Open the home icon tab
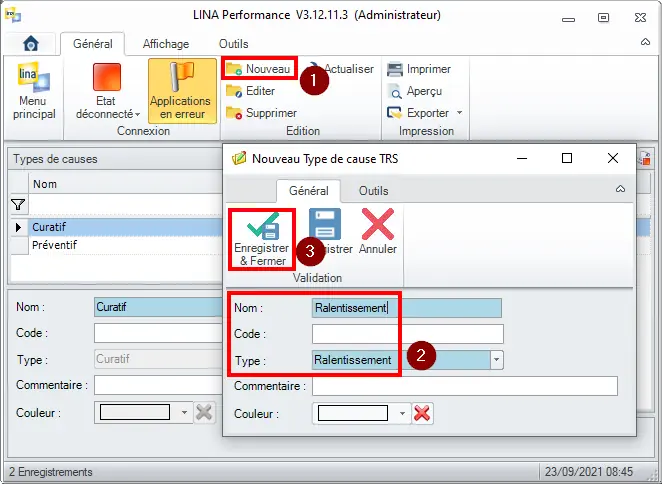Viewport: 662px width, 484px height. pos(30,44)
